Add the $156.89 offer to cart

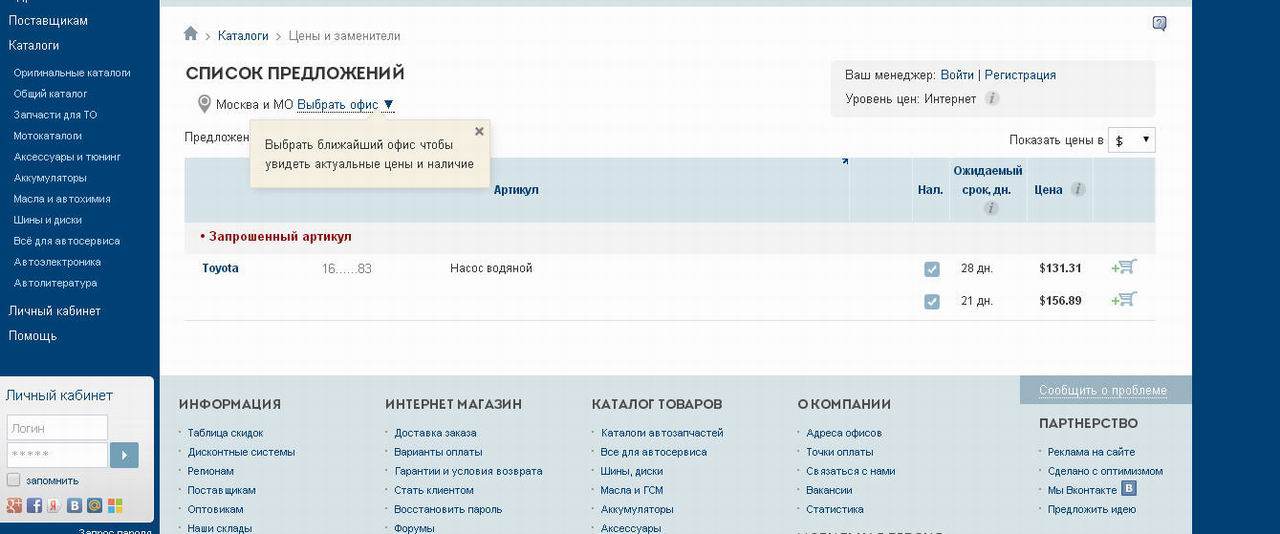(x=1124, y=299)
